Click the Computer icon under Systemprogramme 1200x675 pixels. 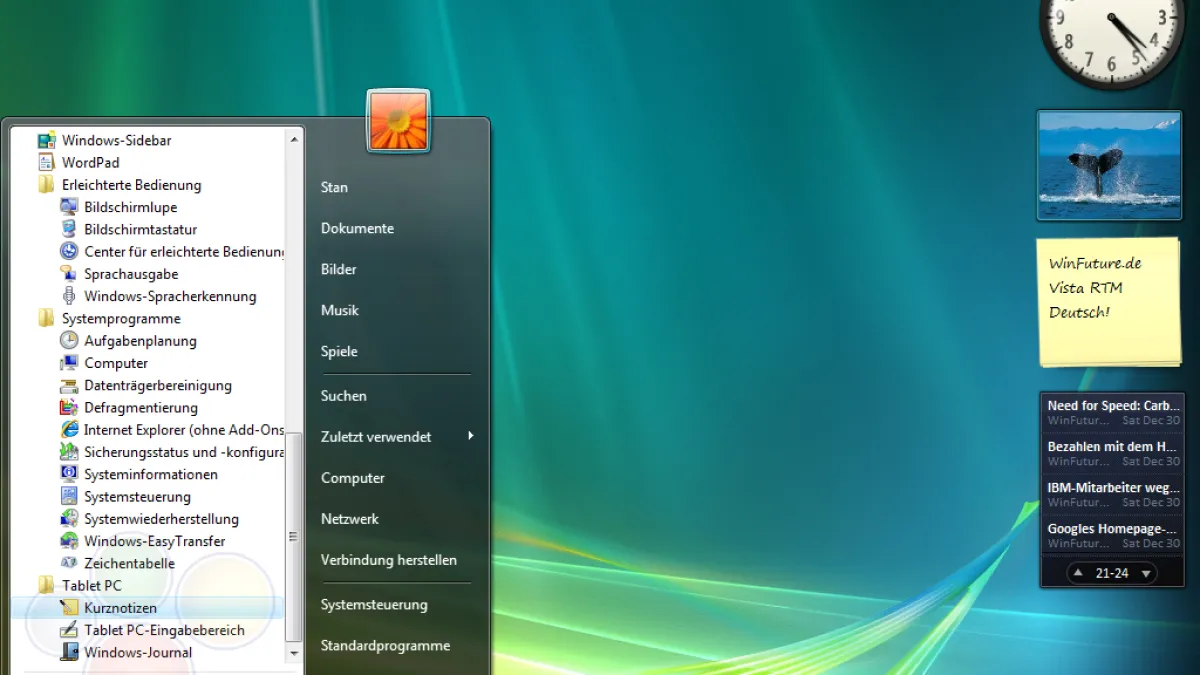[x=68, y=363]
